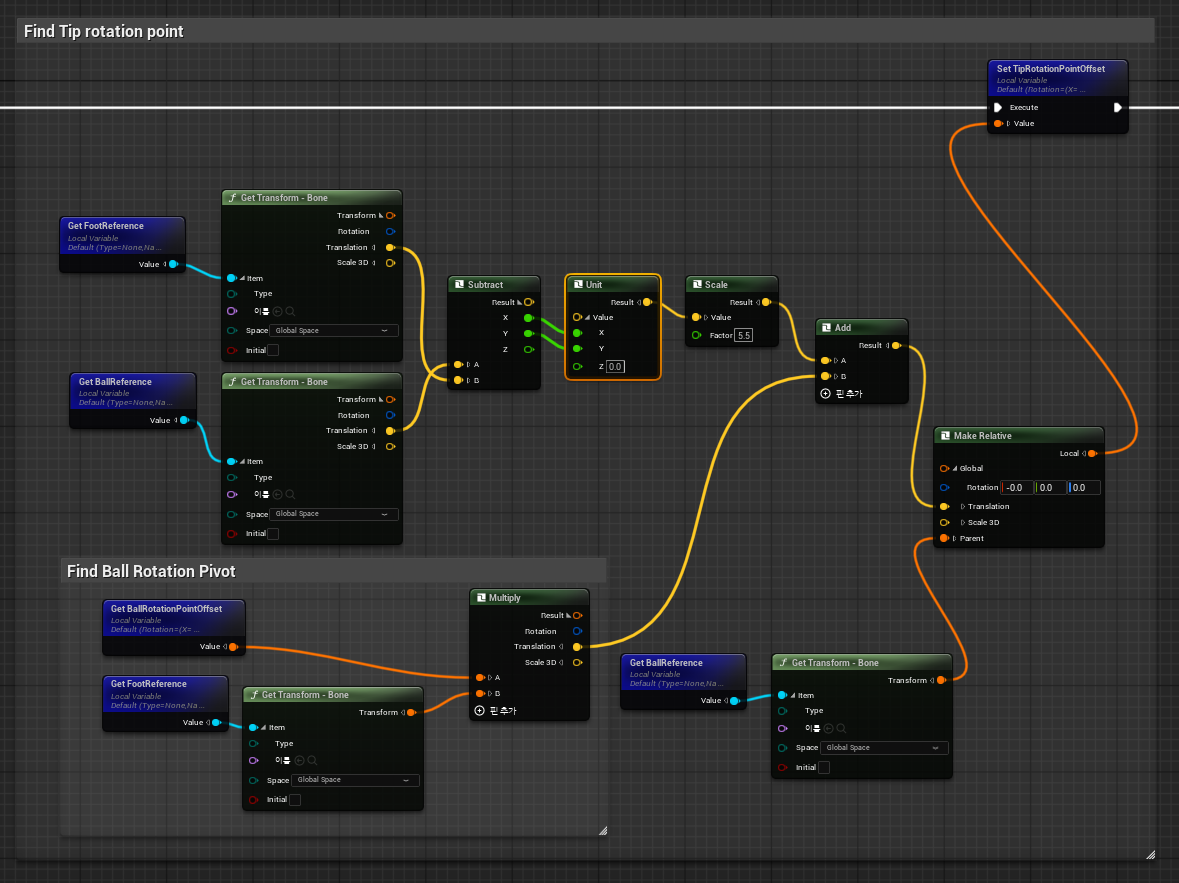Click the Value pin of Get BallRotationPointOffset

click(233, 647)
